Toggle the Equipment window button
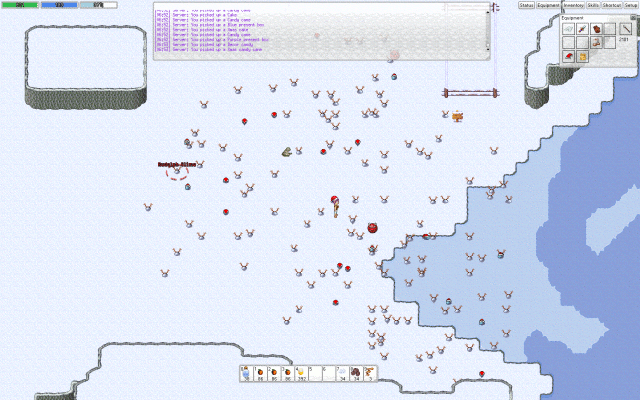 click(548, 5)
